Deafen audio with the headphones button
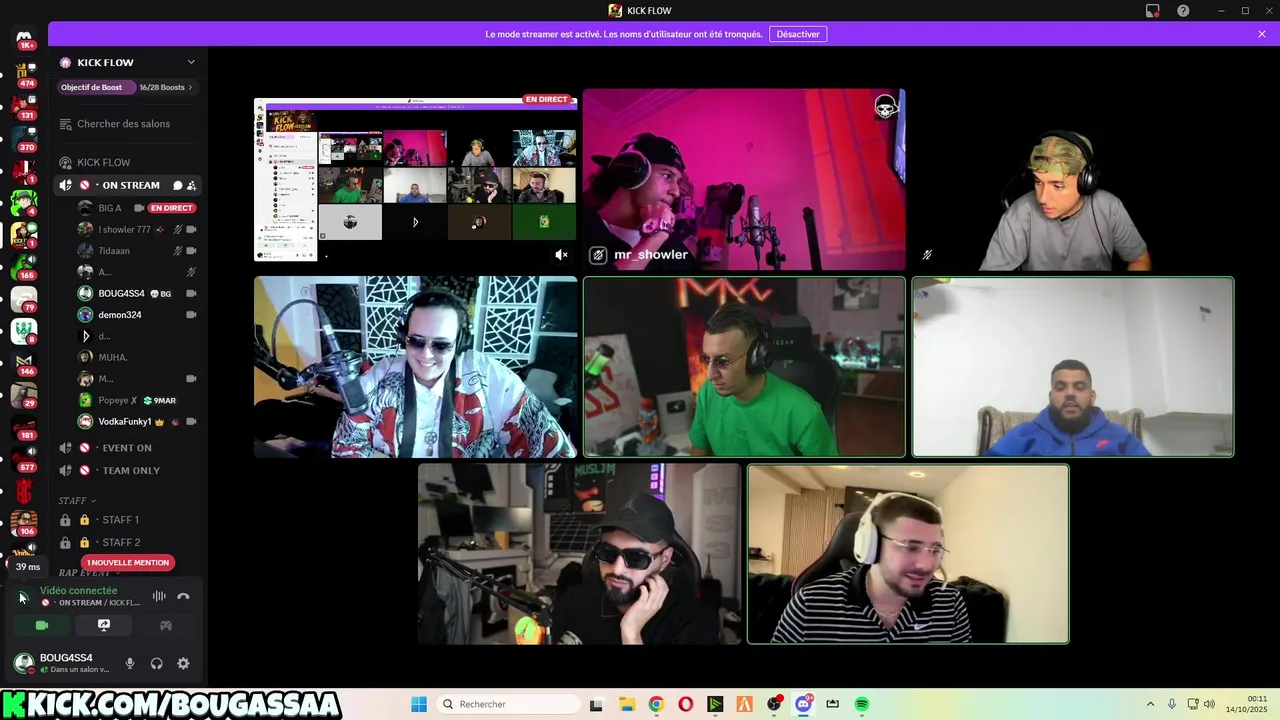 click(156, 663)
